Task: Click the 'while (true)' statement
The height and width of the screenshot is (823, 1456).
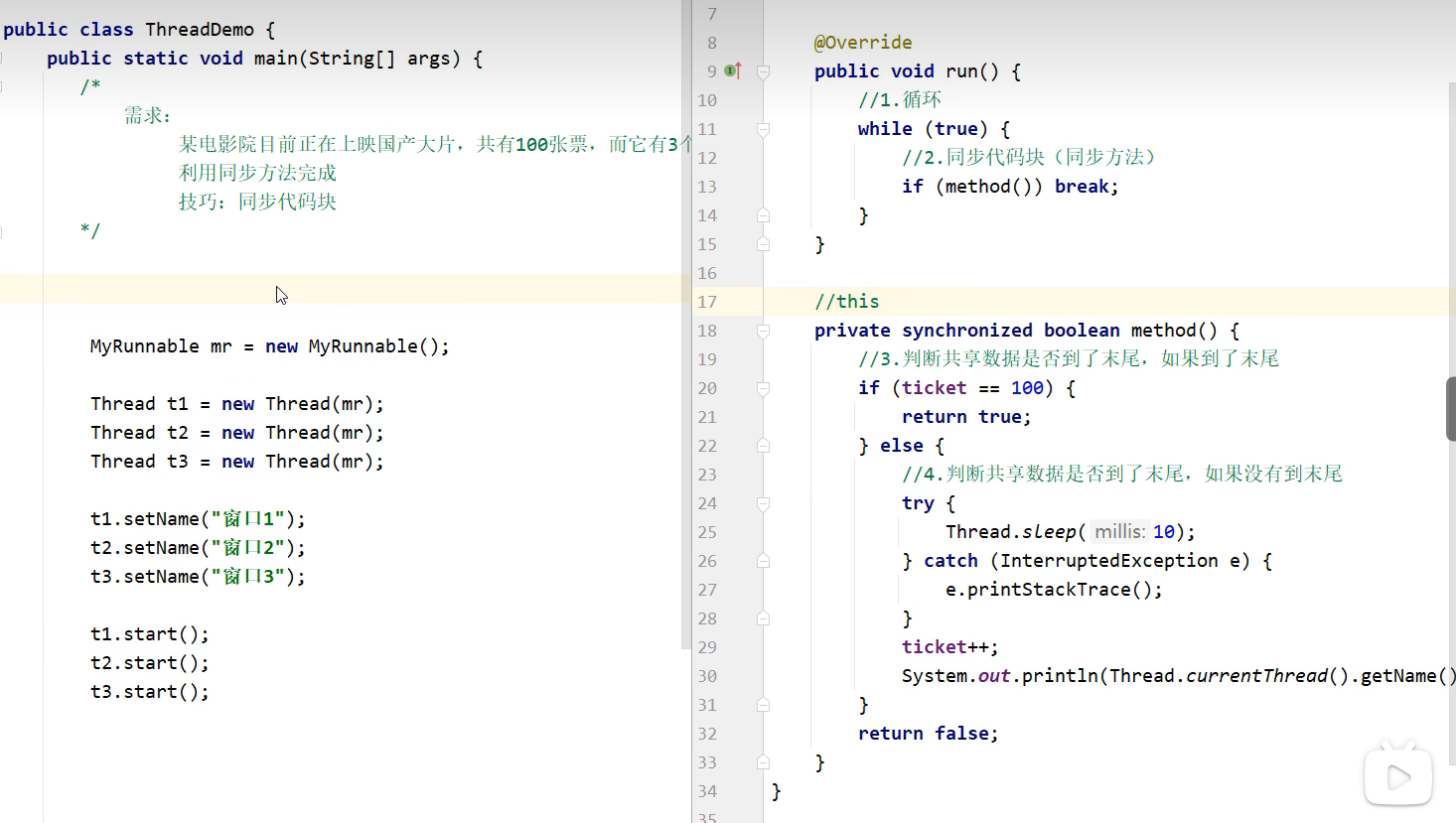Action: click(x=934, y=129)
